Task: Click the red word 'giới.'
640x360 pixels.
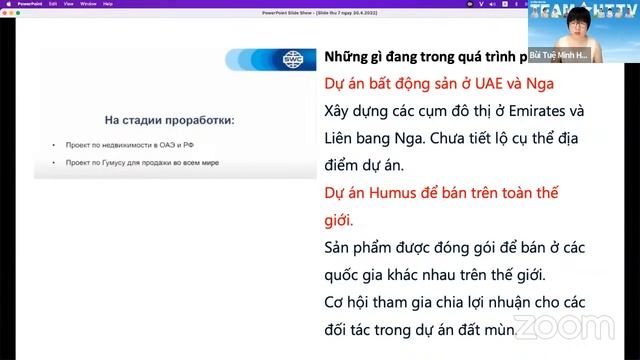Action: (339, 220)
